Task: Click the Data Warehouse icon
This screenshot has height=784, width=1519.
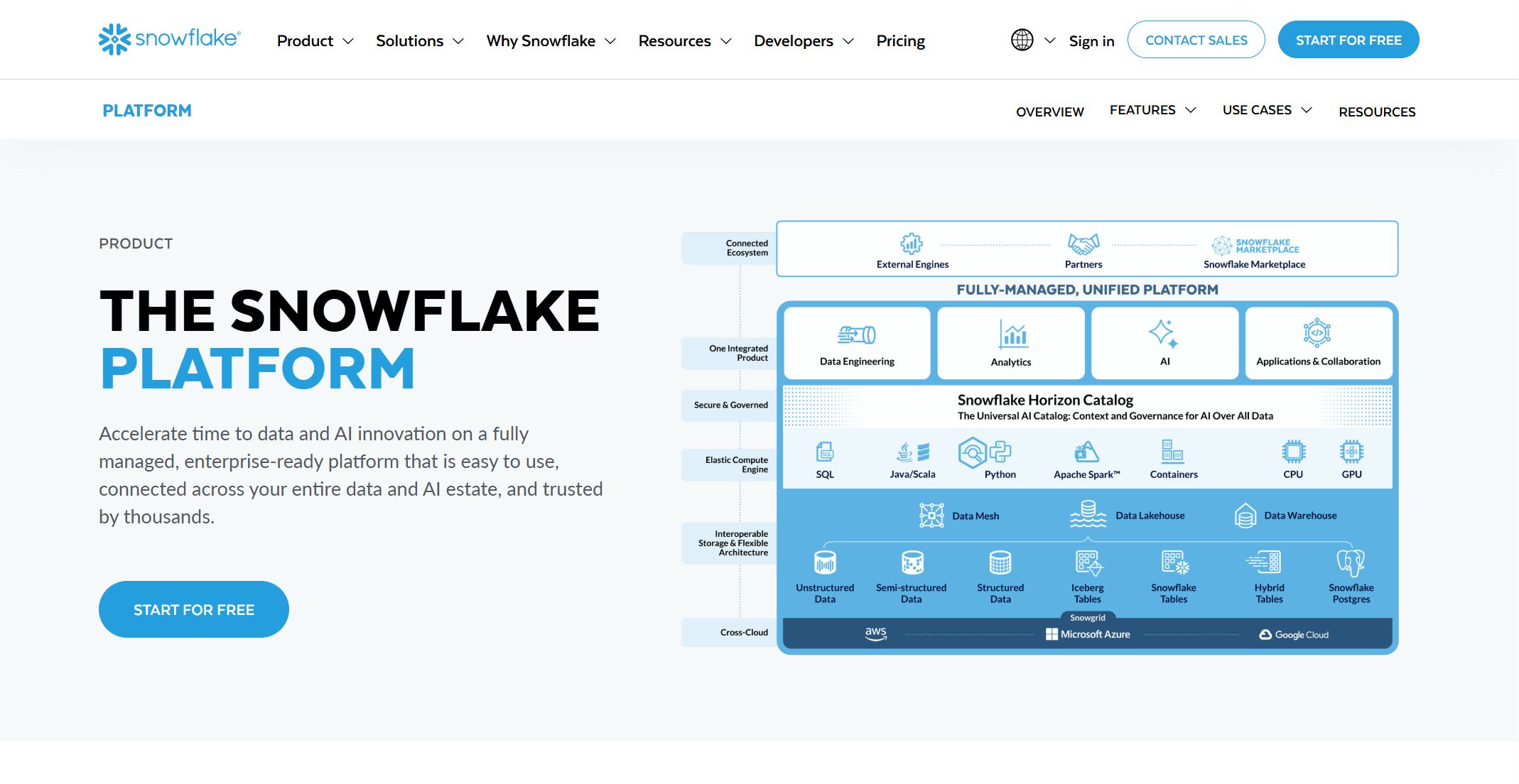Action: [x=1245, y=513]
